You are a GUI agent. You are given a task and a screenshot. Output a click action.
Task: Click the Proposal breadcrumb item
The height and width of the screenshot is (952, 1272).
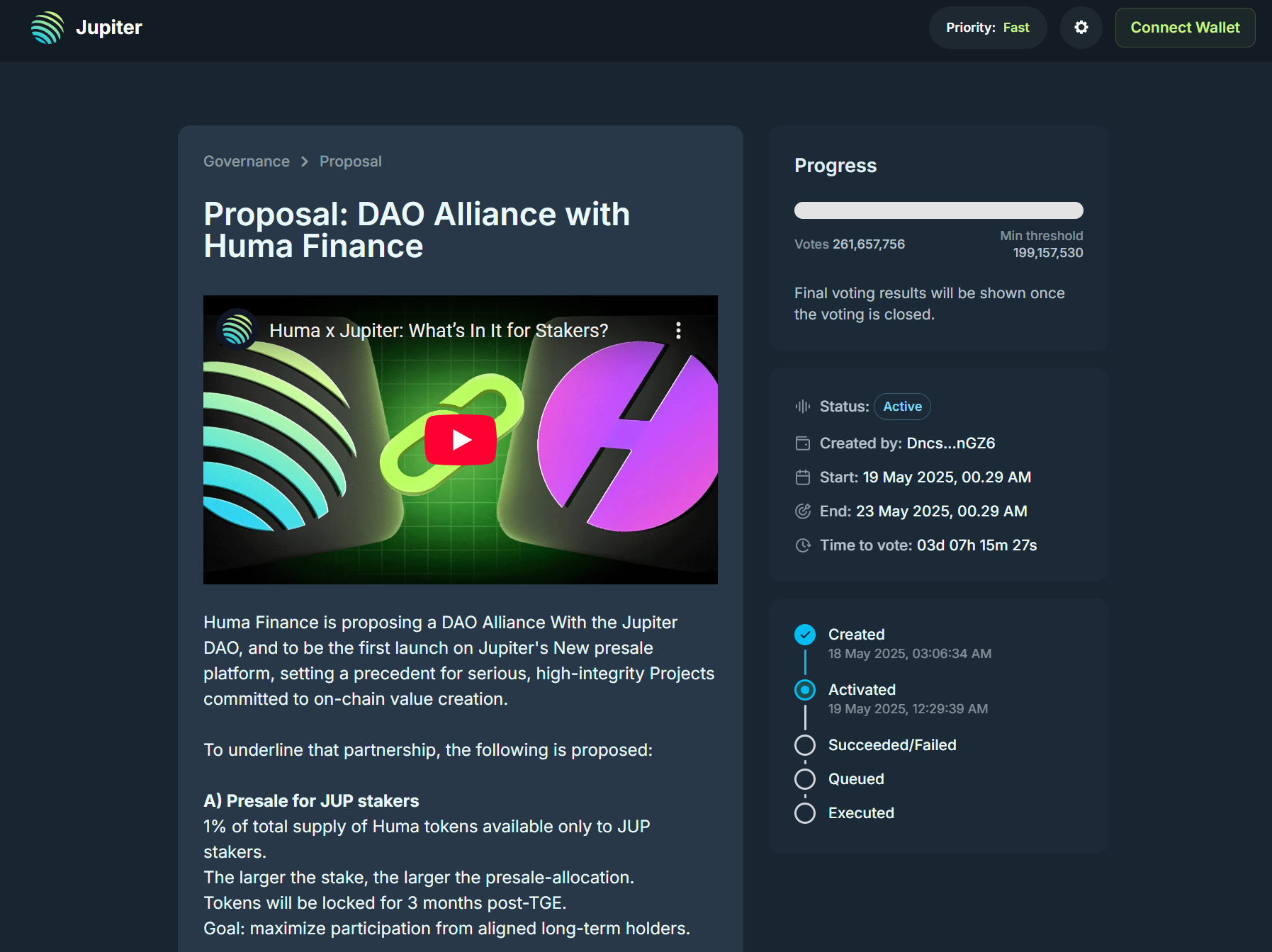351,161
